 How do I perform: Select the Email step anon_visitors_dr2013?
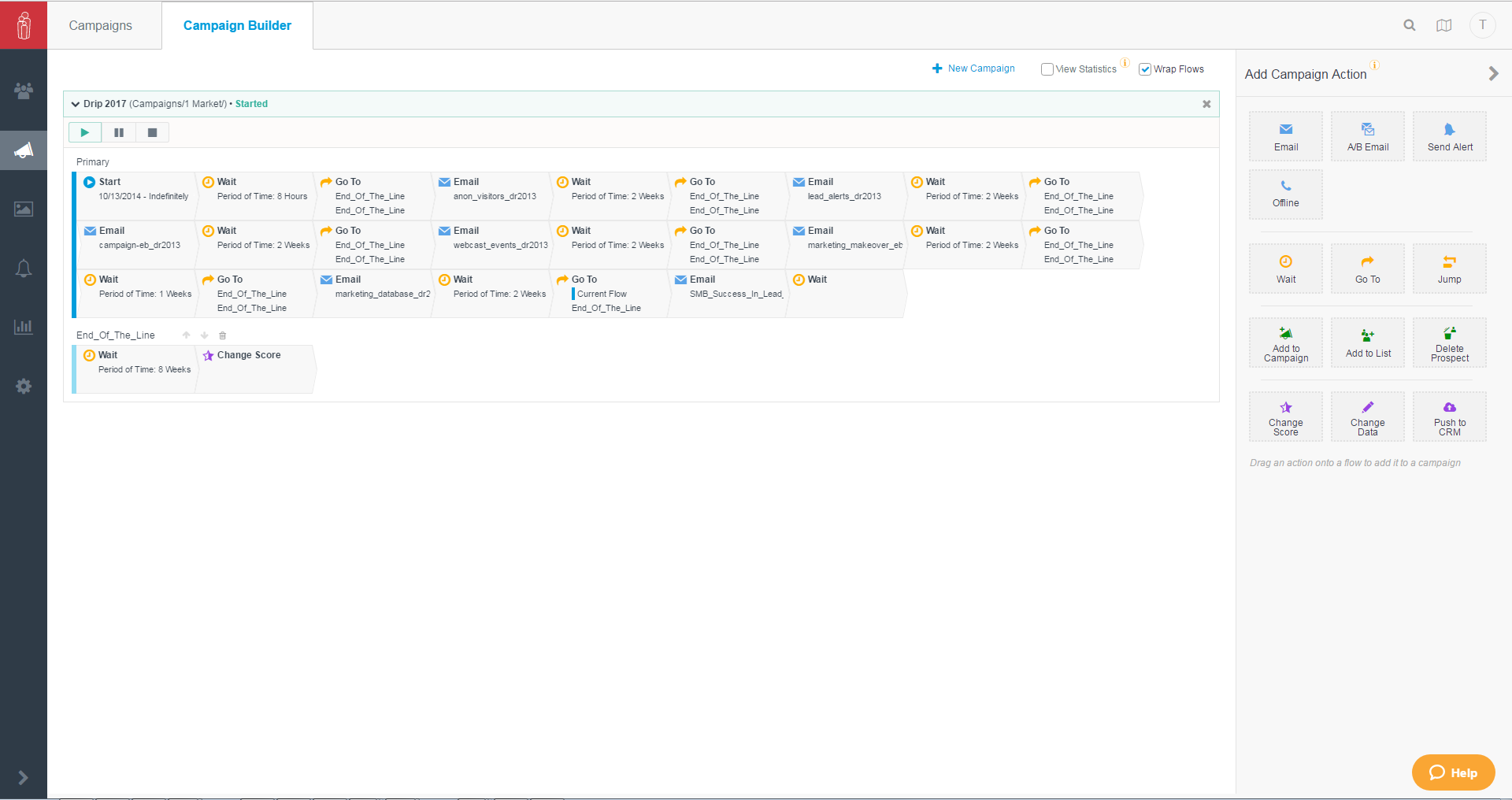tap(491, 196)
